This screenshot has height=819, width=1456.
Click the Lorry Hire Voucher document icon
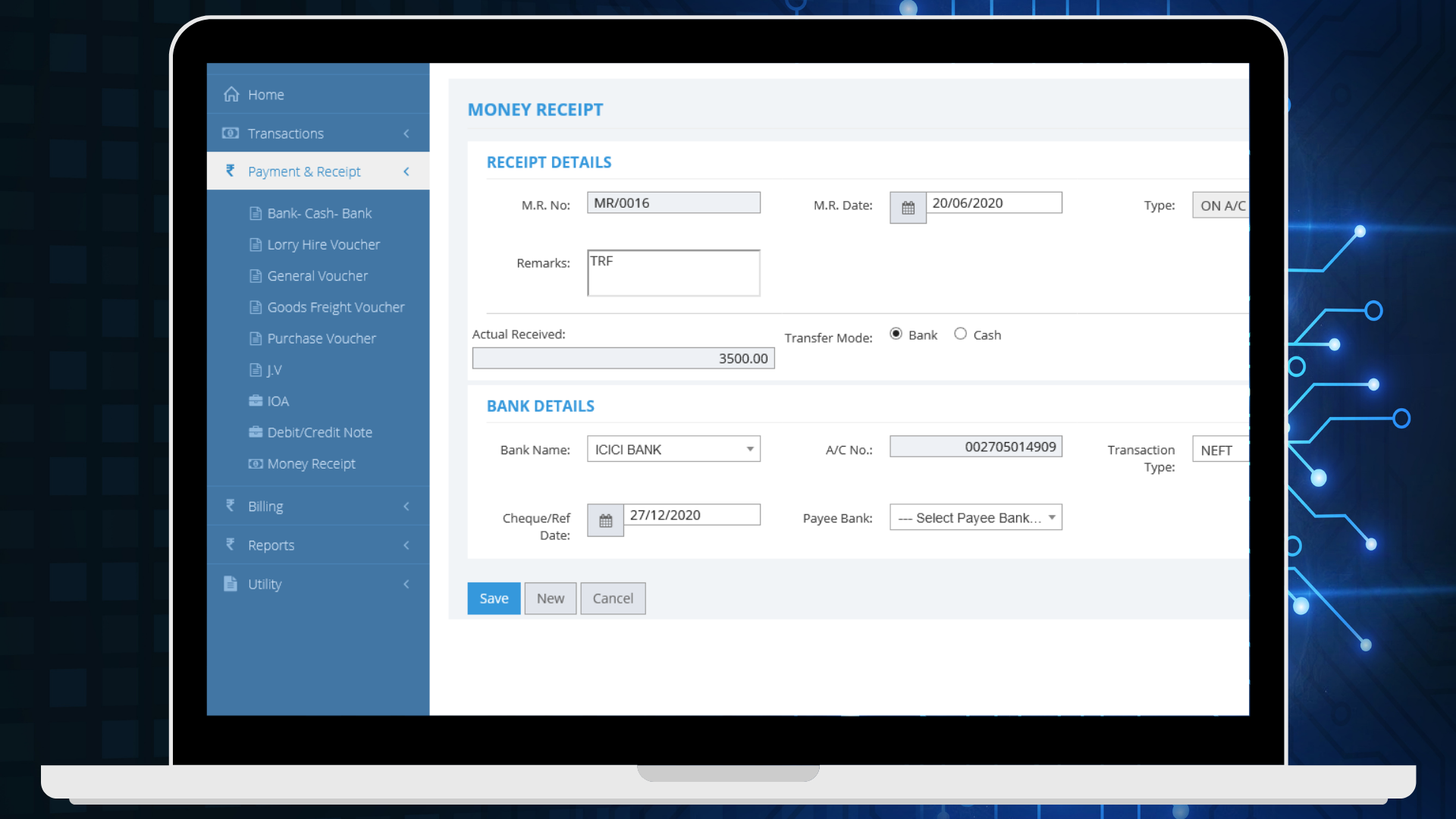click(x=256, y=244)
